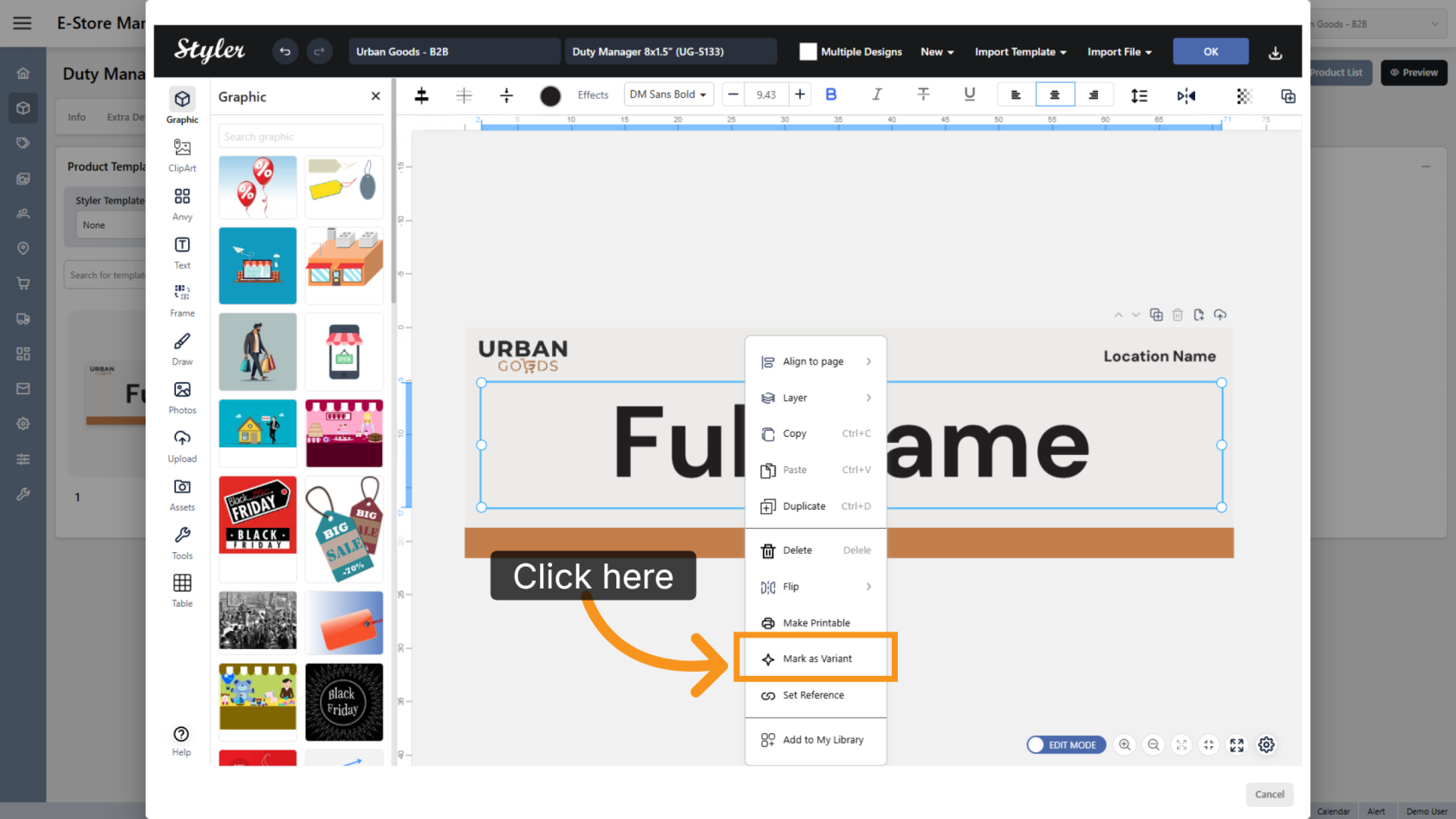
Task: Open canvas settings gear
Action: click(x=1266, y=744)
